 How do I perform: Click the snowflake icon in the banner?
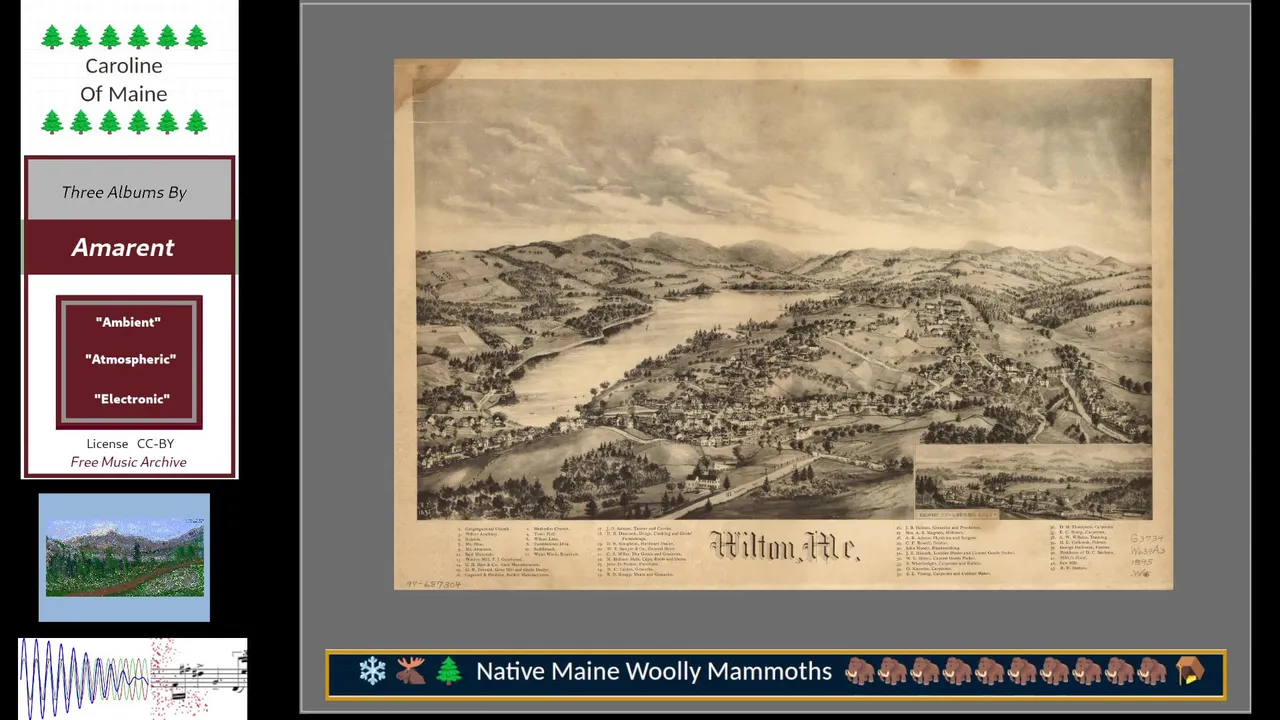tap(372, 671)
